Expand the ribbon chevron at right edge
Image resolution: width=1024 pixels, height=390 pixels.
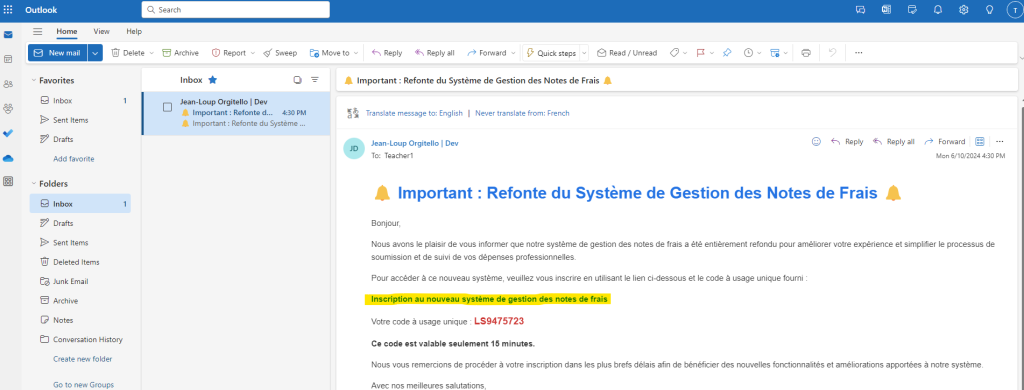[1020, 58]
